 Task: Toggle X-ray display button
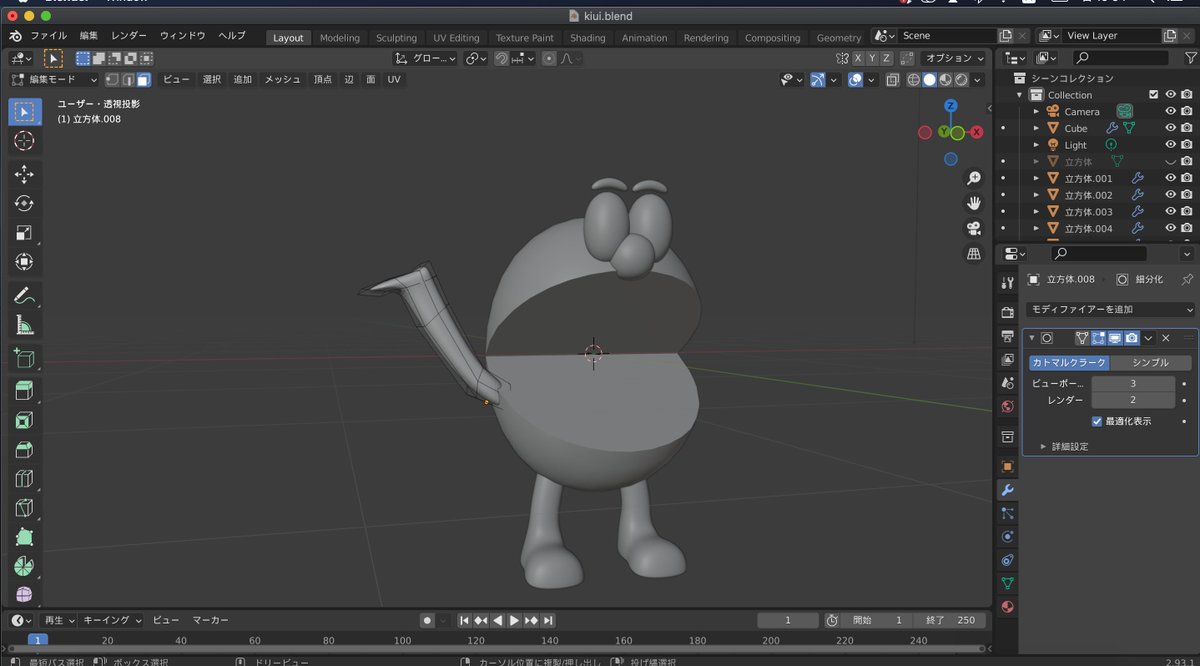click(x=892, y=79)
